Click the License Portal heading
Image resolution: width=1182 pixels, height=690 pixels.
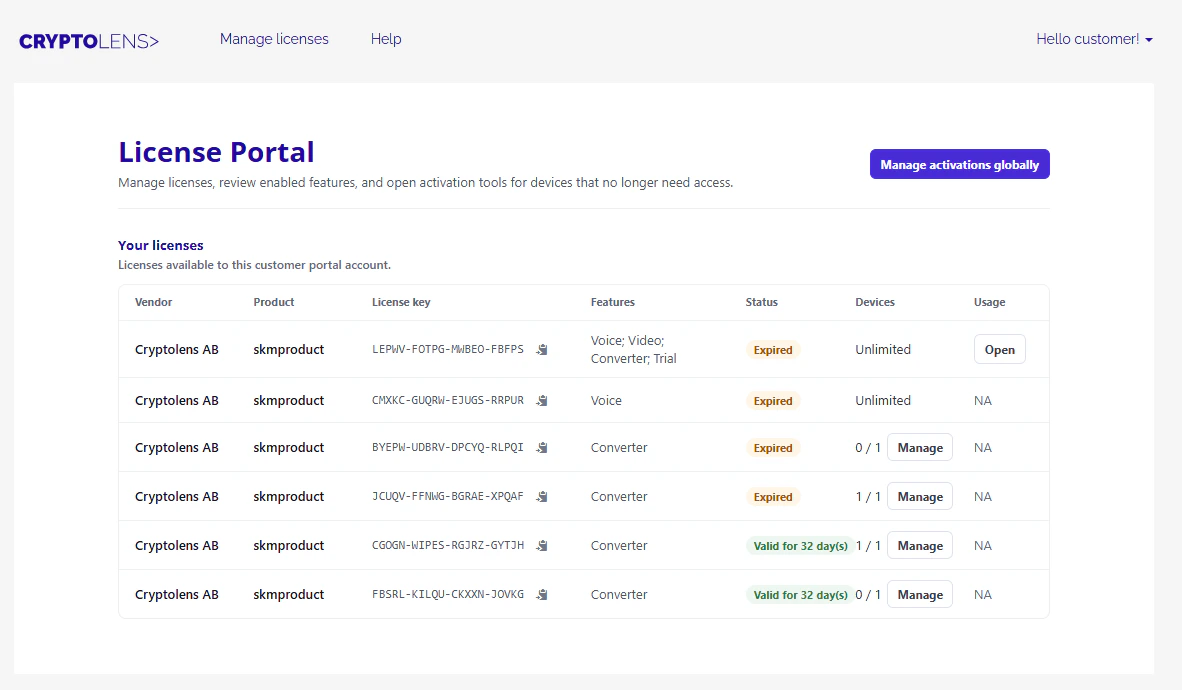216,152
